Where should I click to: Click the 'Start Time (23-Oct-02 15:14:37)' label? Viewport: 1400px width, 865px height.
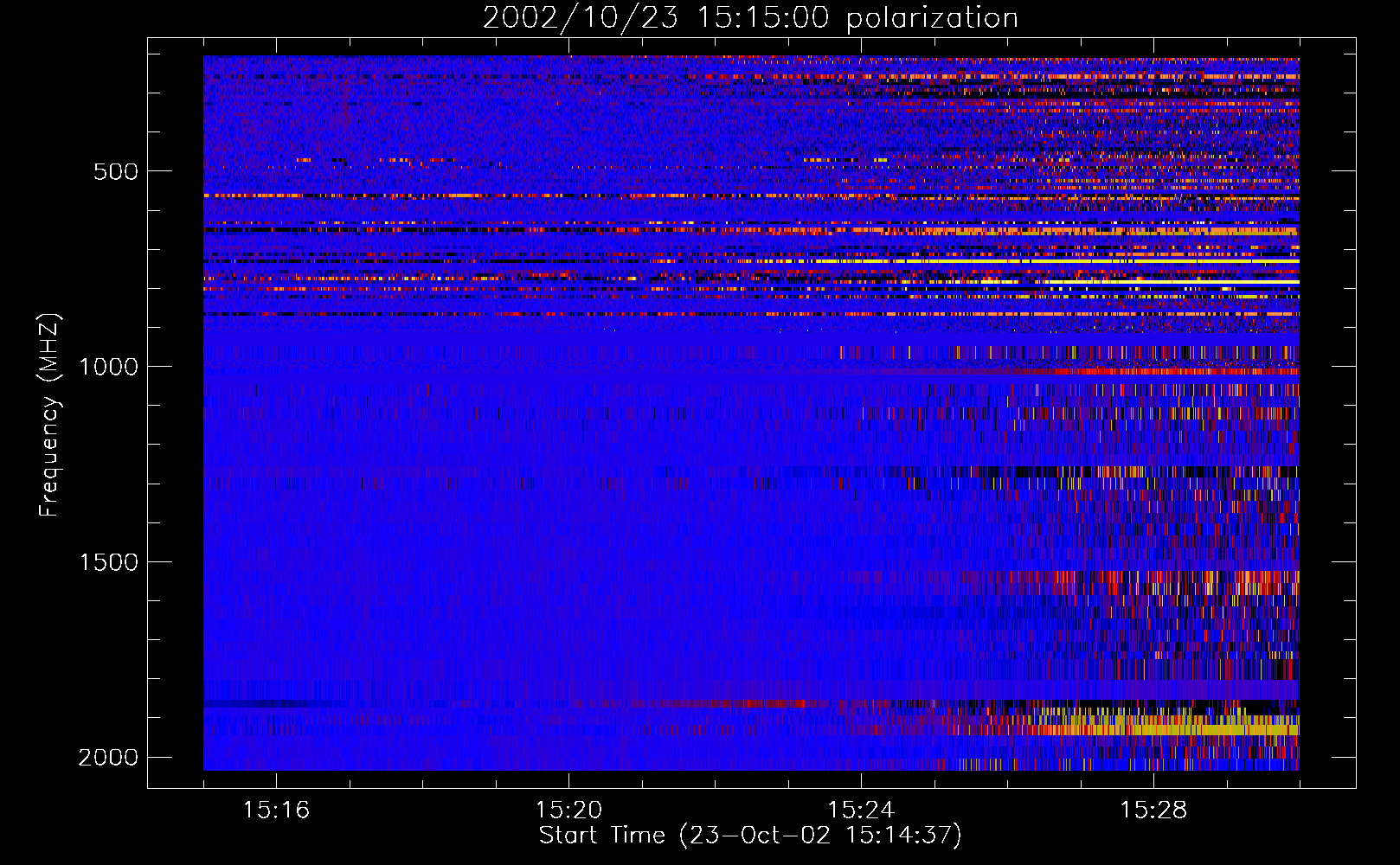(750, 835)
